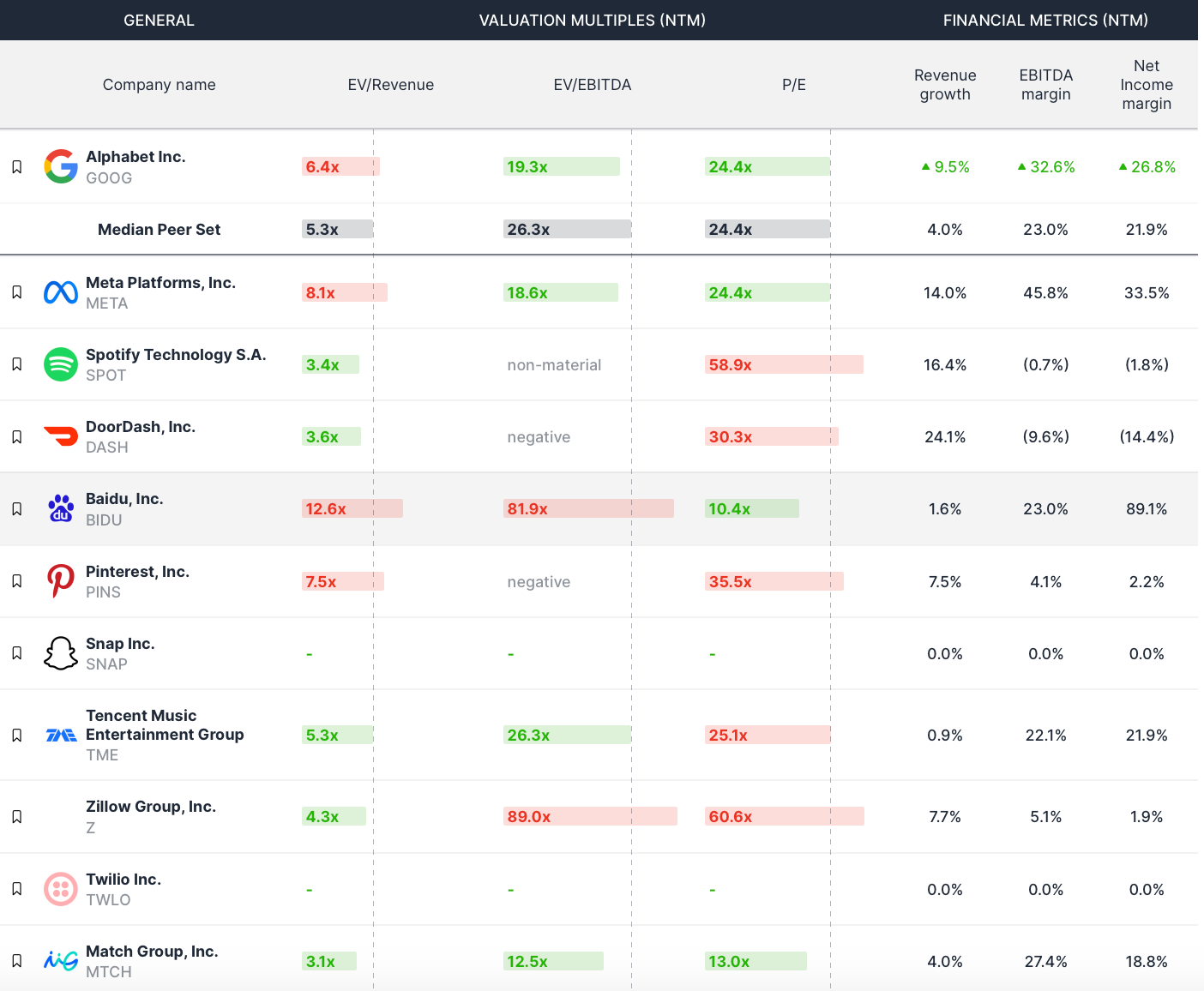Toggle the bookmark next to Baidu, Inc.
The image size is (1204, 991).
16,508
